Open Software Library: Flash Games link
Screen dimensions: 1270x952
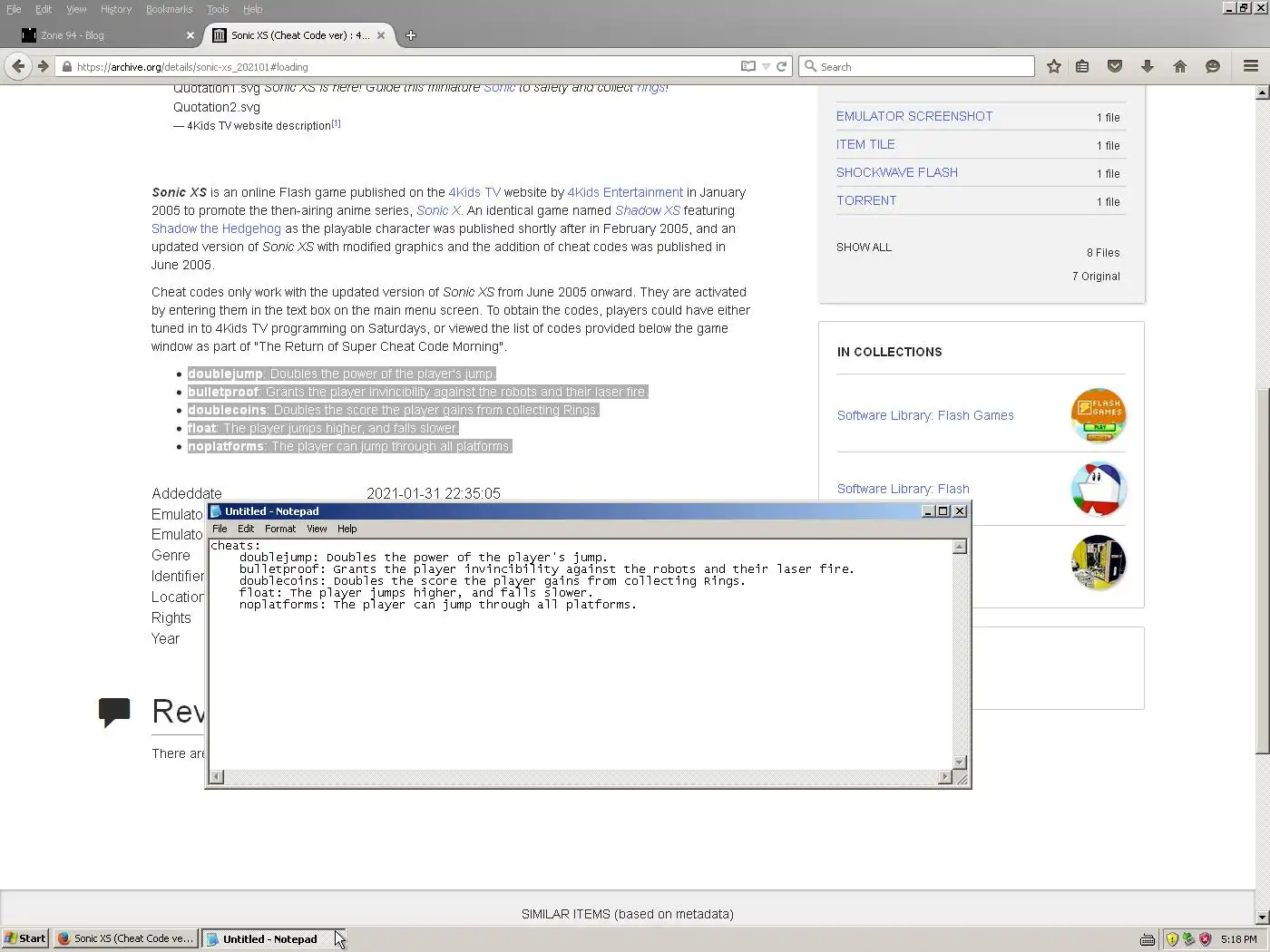coord(925,415)
